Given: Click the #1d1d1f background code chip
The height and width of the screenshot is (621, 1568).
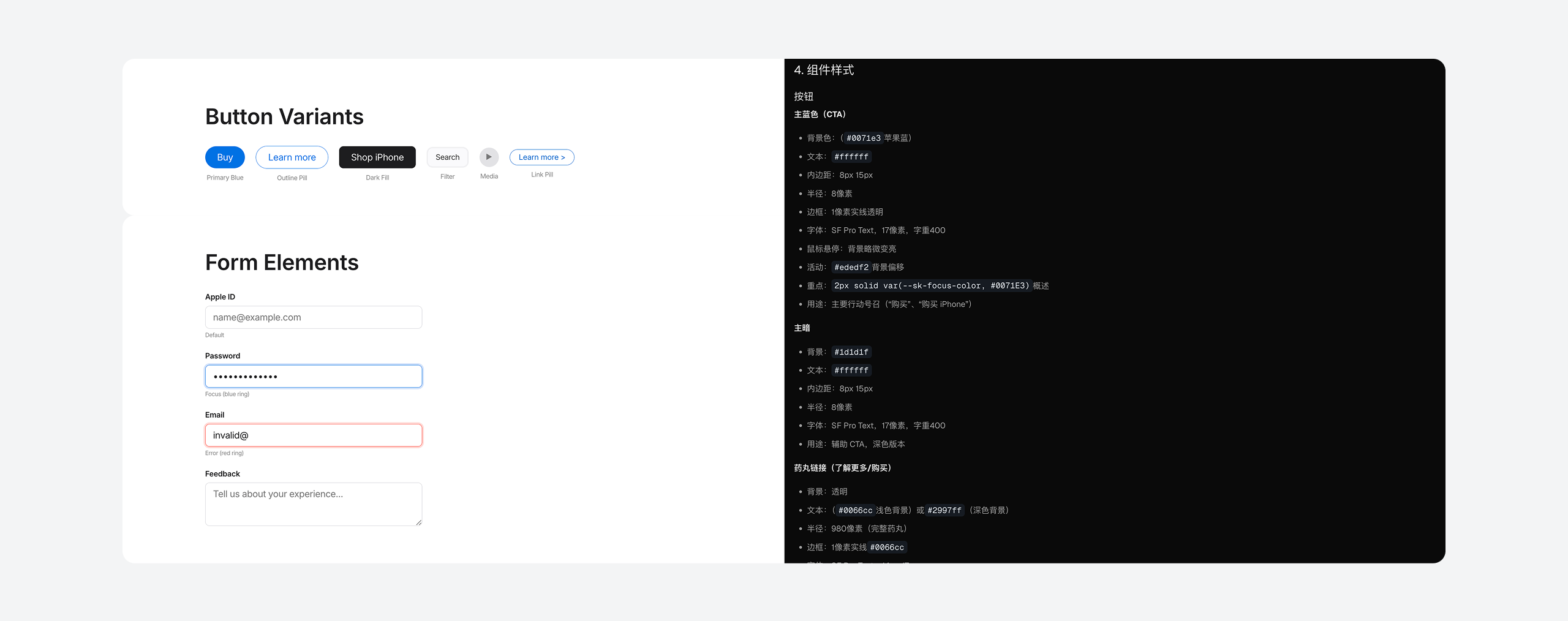Looking at the screenshot, I should click(851, 352).
